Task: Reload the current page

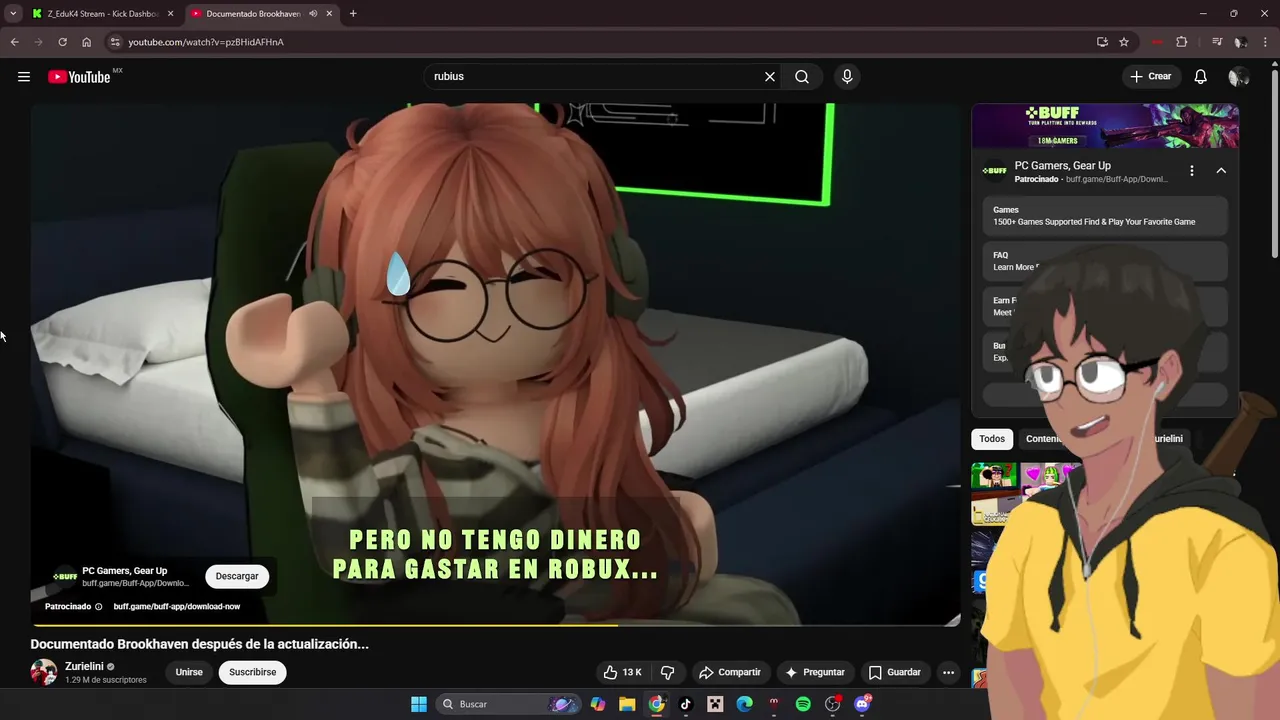Action: pos(62,42)
